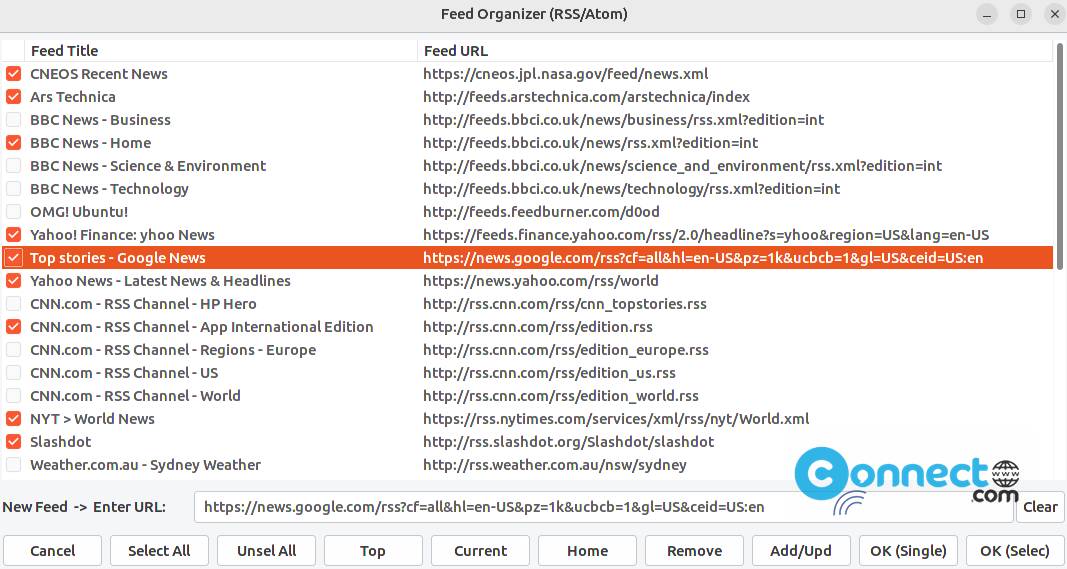Select the OMG! Ubuntu! feed title
Image resolution: width=1067 pixels, height=569 pixels.
79,212
